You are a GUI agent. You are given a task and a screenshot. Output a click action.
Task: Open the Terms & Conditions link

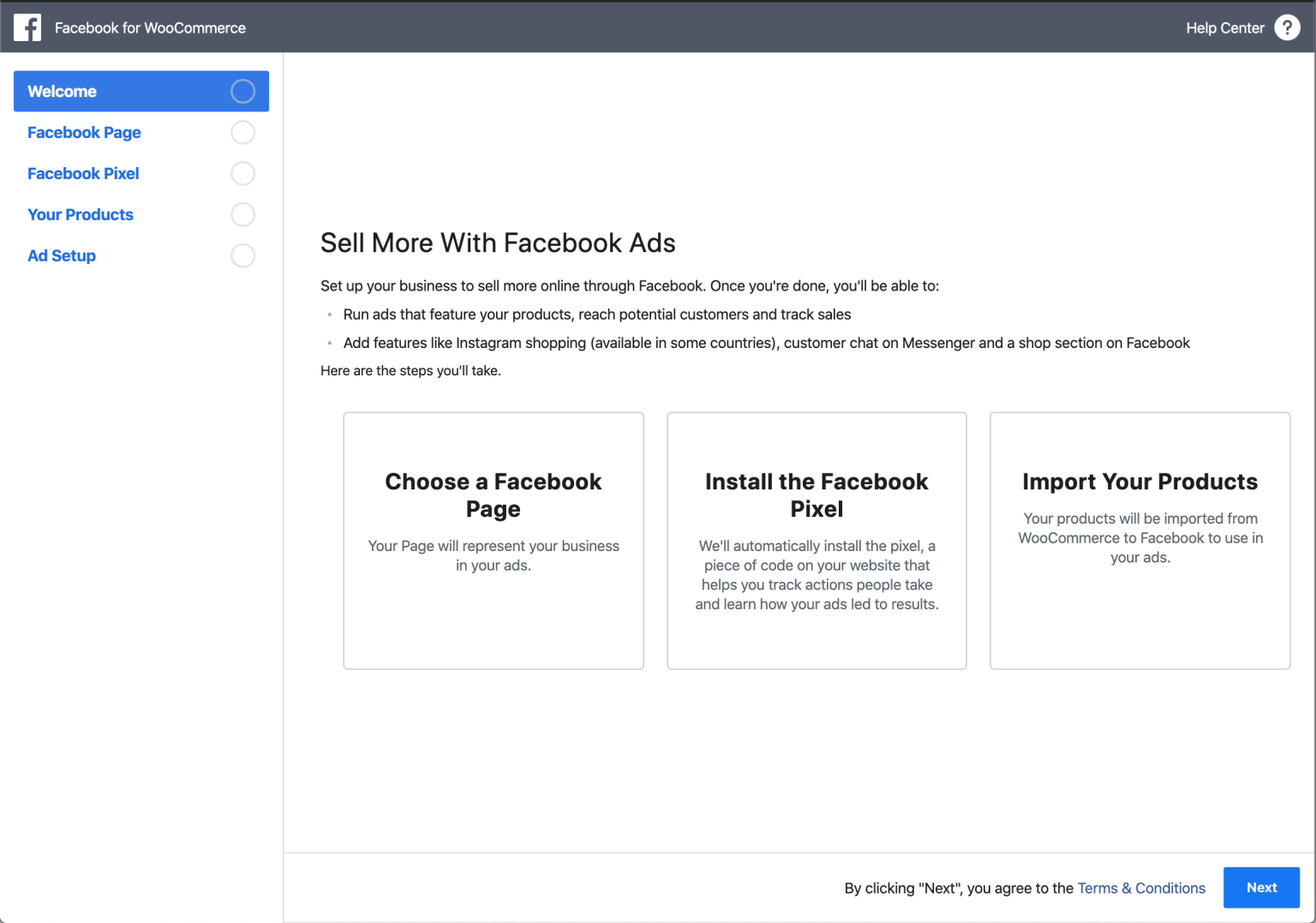pyautogui.click(x=1141, y=888)
